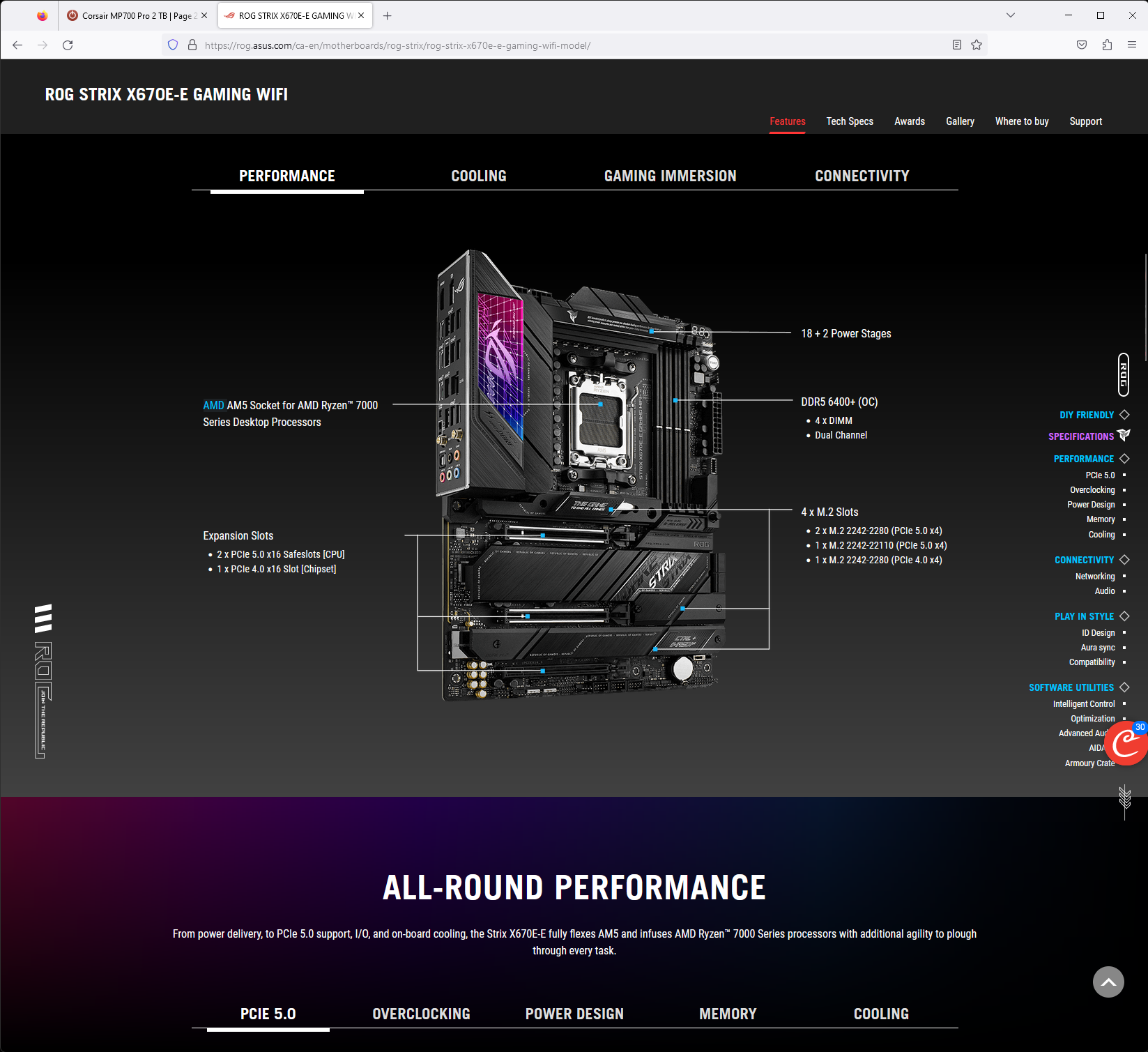Image resolution: width=1148 pixels, height=1052 pixels.
Task: Jump to SPECIFICATIONS in side nav
Action: (x=1081, y=436)
